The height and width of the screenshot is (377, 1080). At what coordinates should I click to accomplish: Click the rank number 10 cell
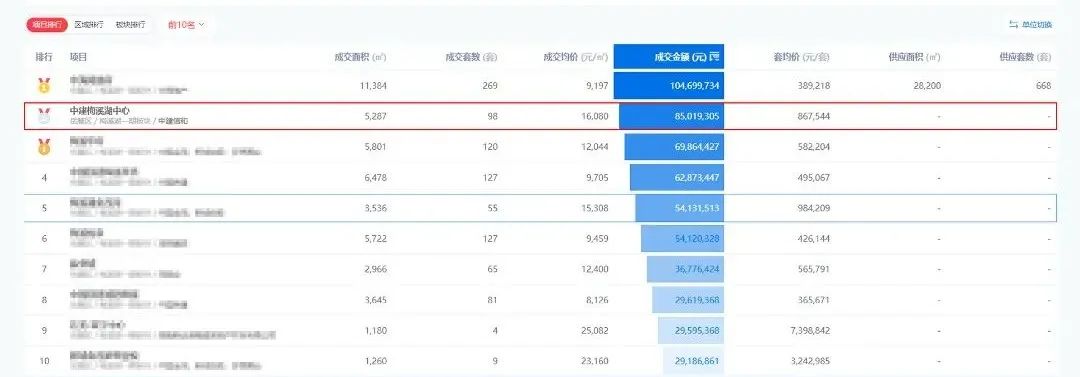tap(44, 360)
